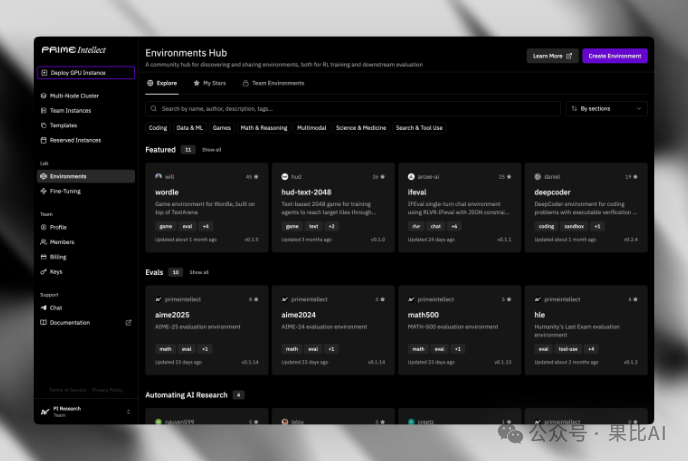This screenshot has width=688, height=461.
Task: Open the By sections sort dropdown
Action: click(607, 109)
